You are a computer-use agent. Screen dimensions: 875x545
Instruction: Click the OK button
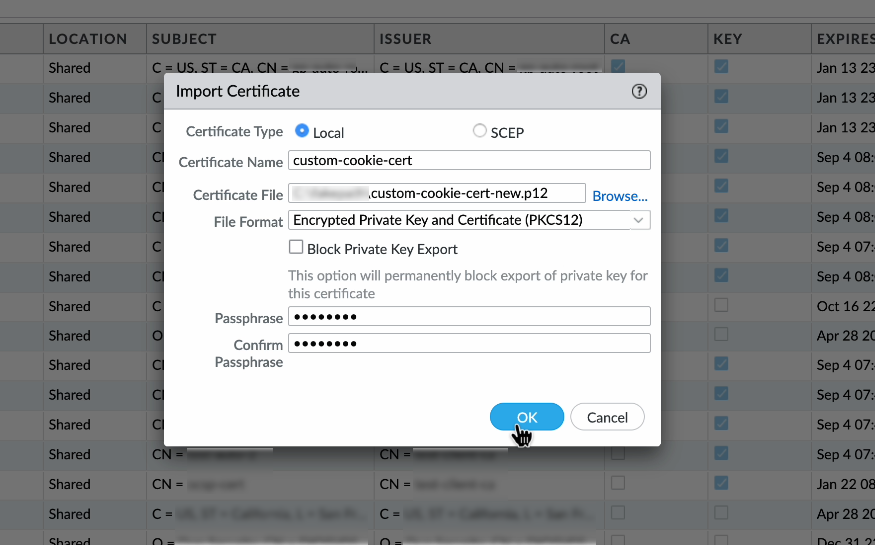tap(527, 417)
